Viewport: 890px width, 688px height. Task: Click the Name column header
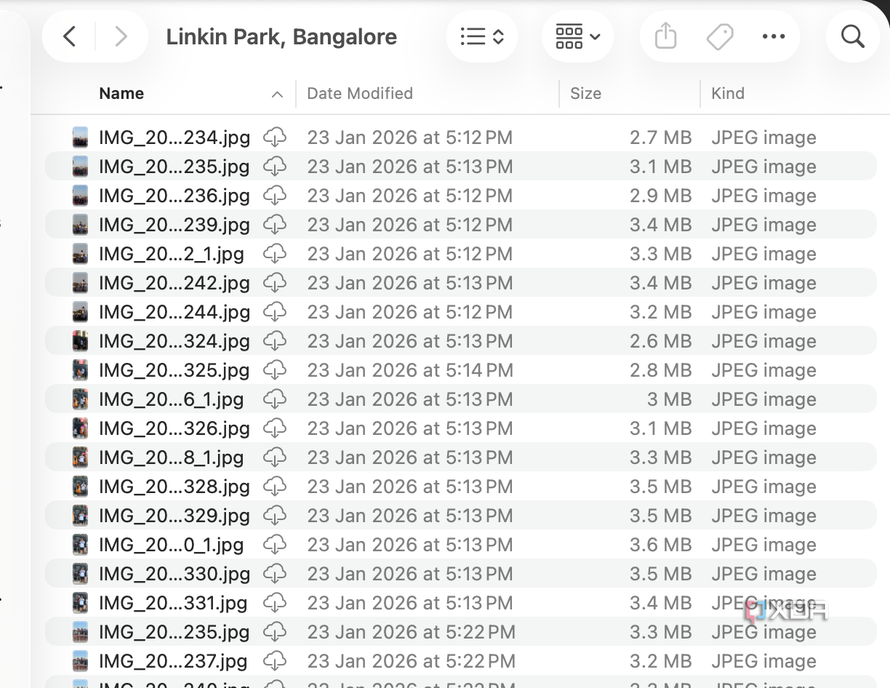click(121, 93)
